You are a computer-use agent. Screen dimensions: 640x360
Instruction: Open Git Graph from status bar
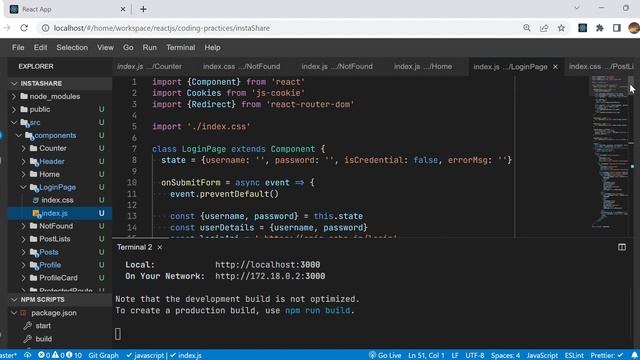[x=103, y=355]
